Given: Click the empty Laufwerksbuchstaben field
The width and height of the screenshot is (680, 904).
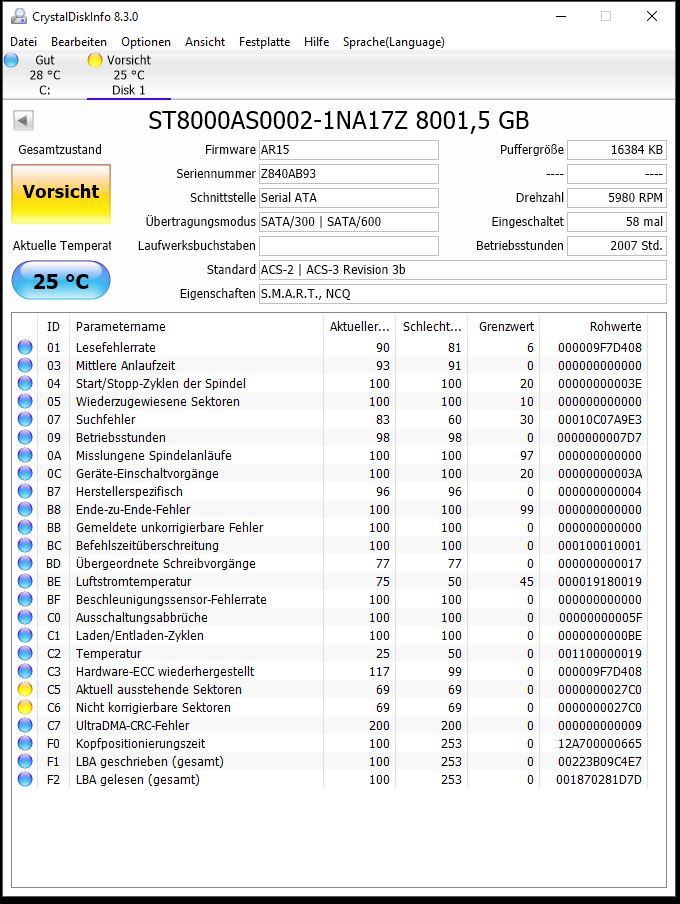Looking at the screenshot, I should coord(348,246).
